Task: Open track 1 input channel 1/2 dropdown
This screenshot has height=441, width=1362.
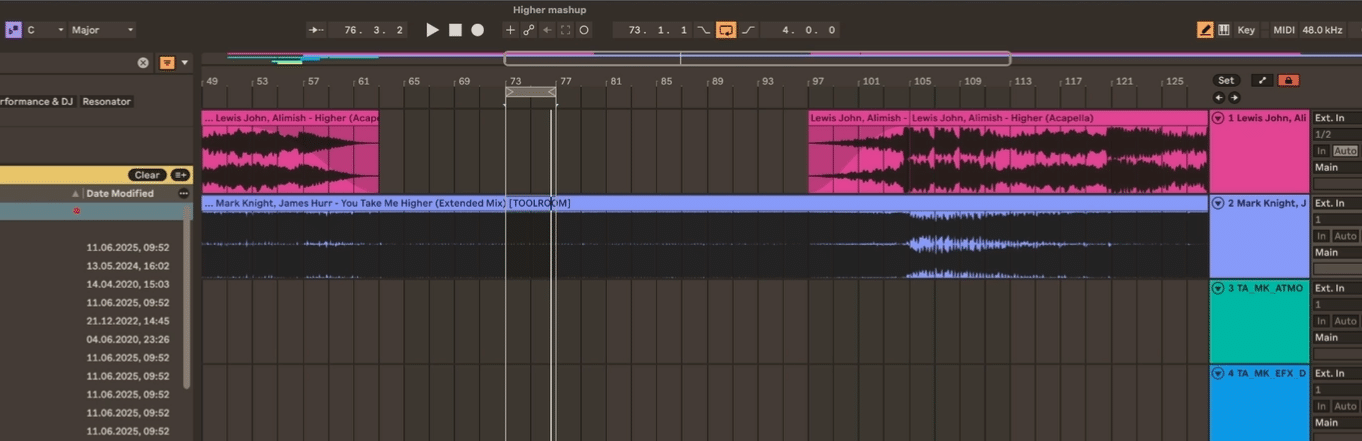Action: 1337,134
